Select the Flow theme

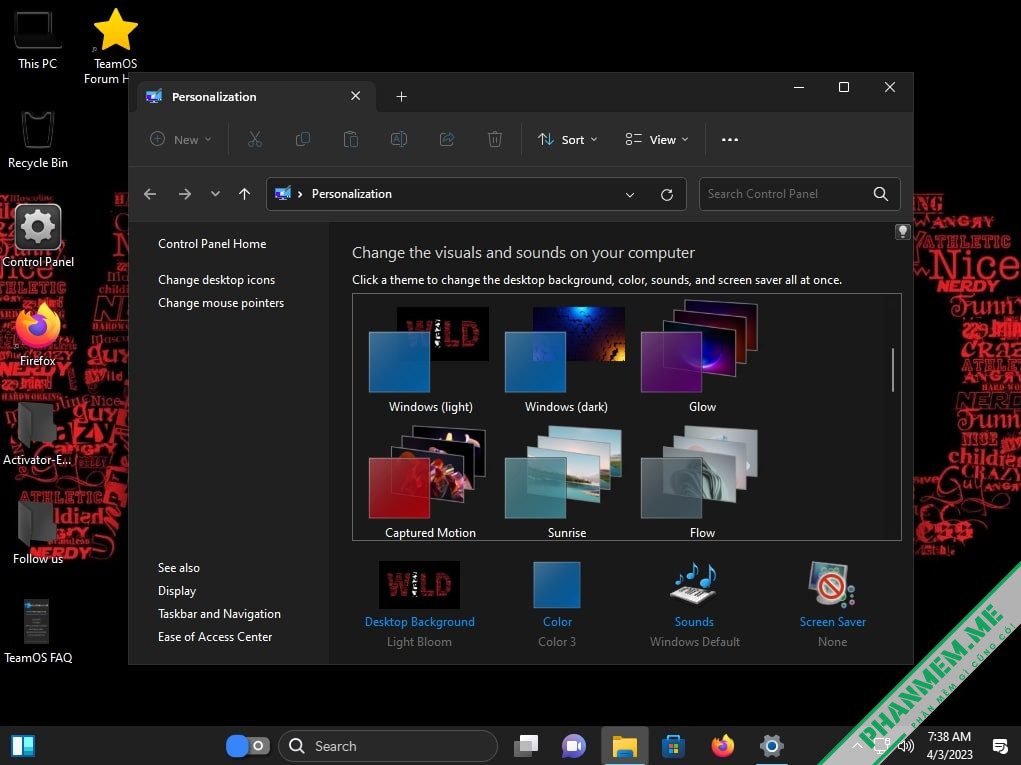click(701, 482)
